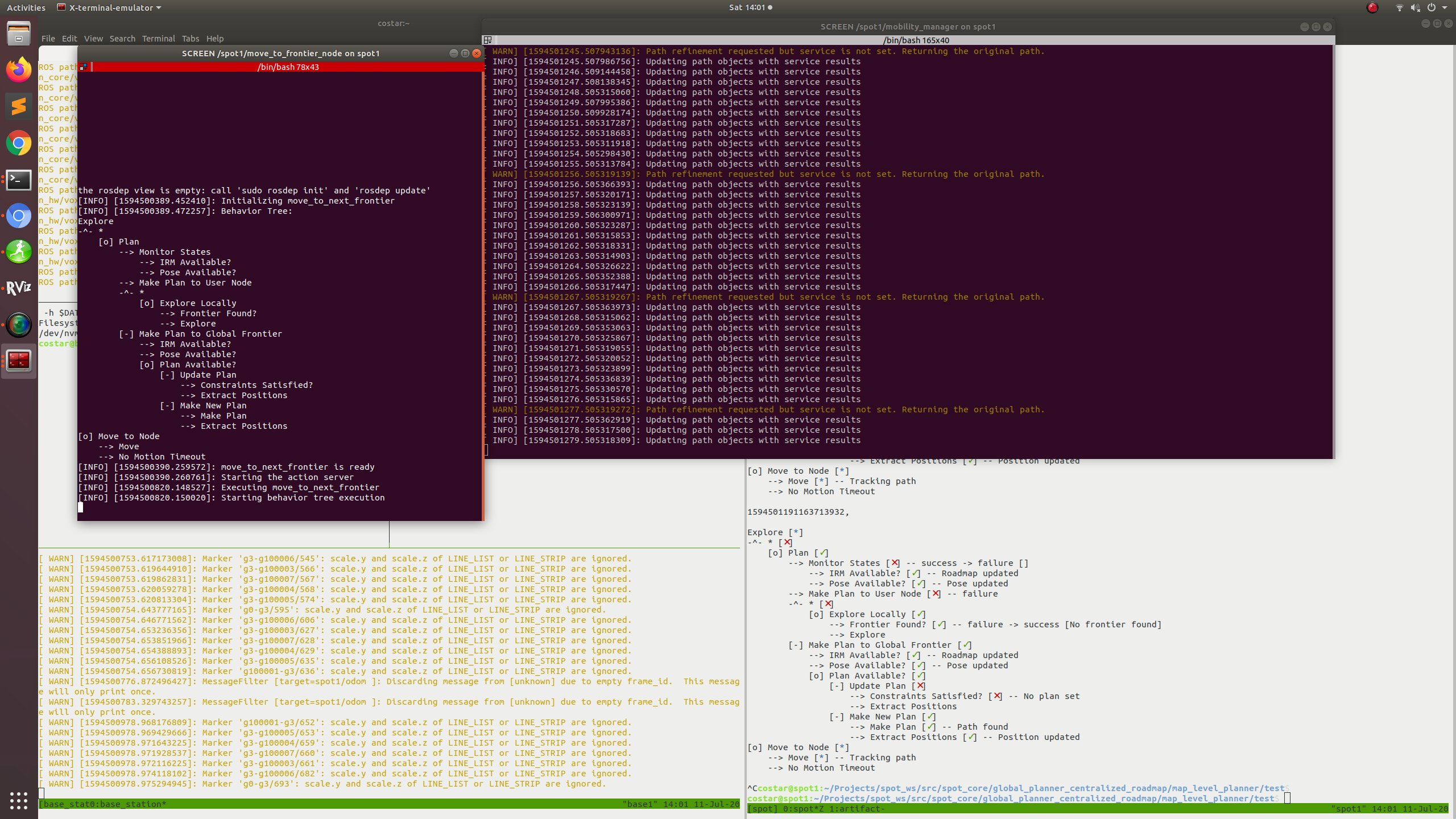
Task: Open the Terminal menu
Action: tap(158, 39)
